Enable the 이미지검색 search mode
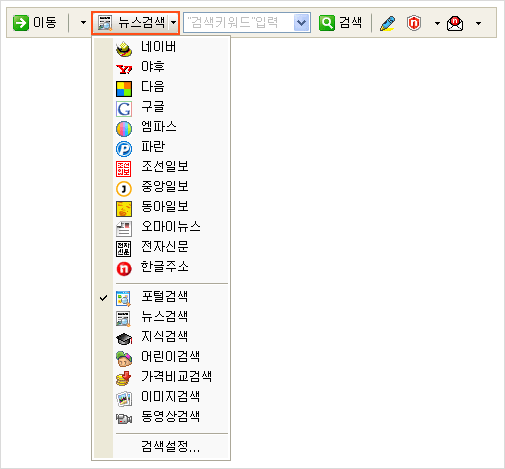The height and width of the screenshot is (469, 505). tap(161, 396)
